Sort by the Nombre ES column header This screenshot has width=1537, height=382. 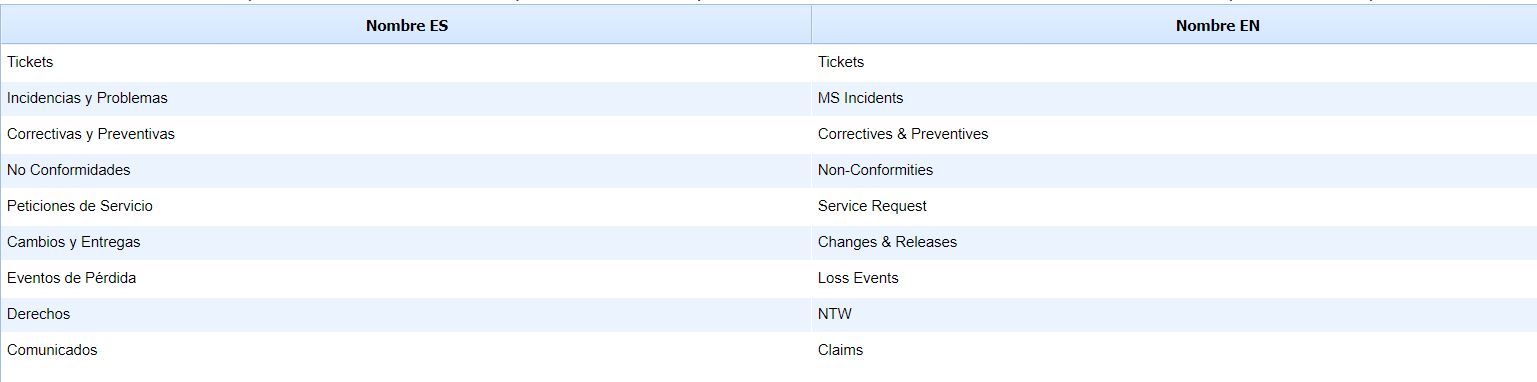point(406,26)
